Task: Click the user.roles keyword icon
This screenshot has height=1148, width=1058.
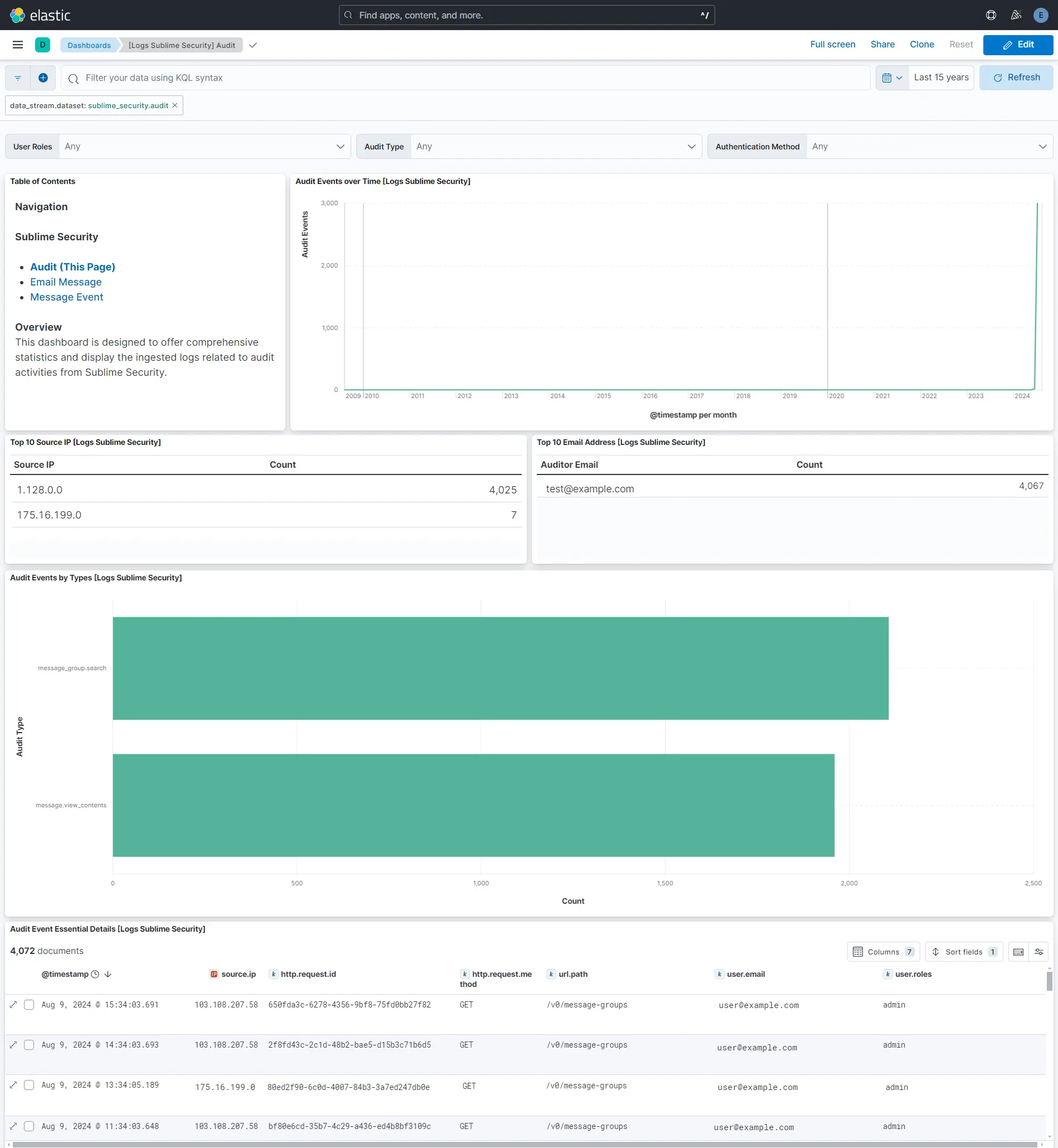Action: tap(887, 974)
